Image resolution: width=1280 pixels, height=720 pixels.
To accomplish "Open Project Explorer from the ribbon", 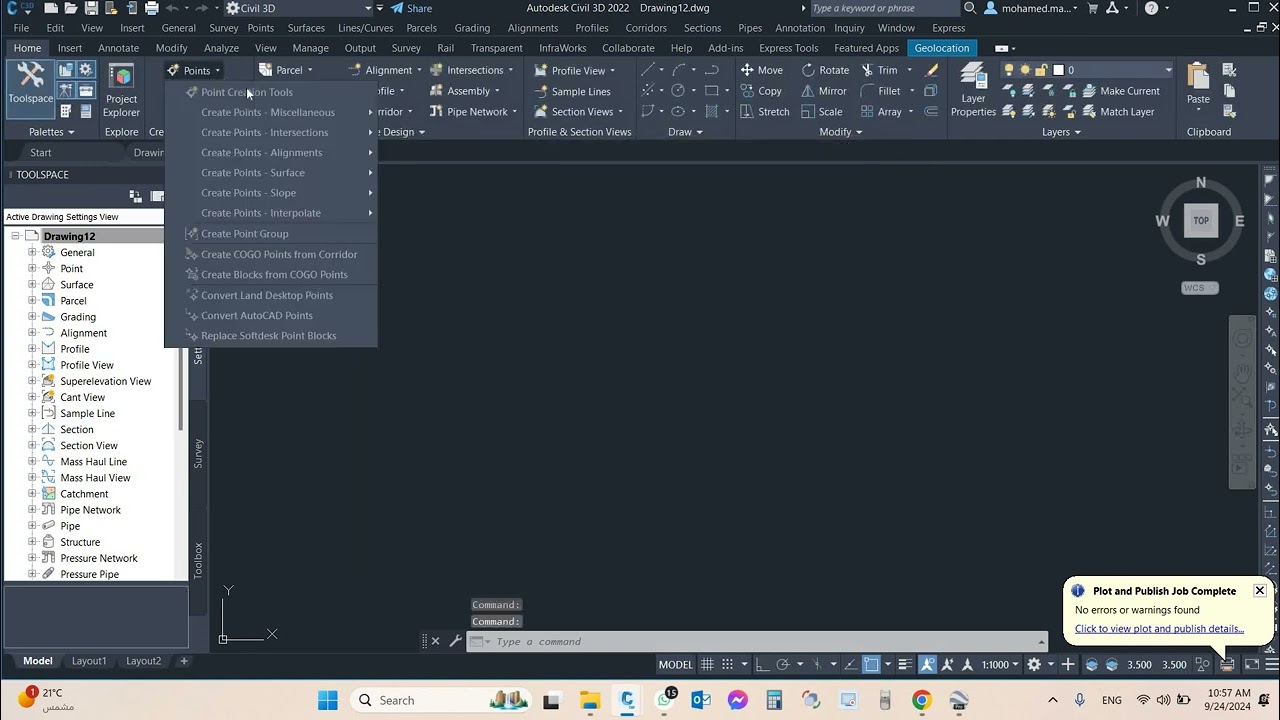I will click(121, 91).
